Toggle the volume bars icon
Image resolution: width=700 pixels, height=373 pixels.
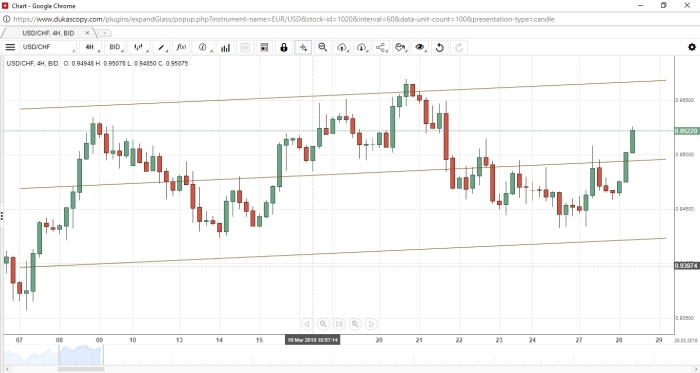(225, 47)
